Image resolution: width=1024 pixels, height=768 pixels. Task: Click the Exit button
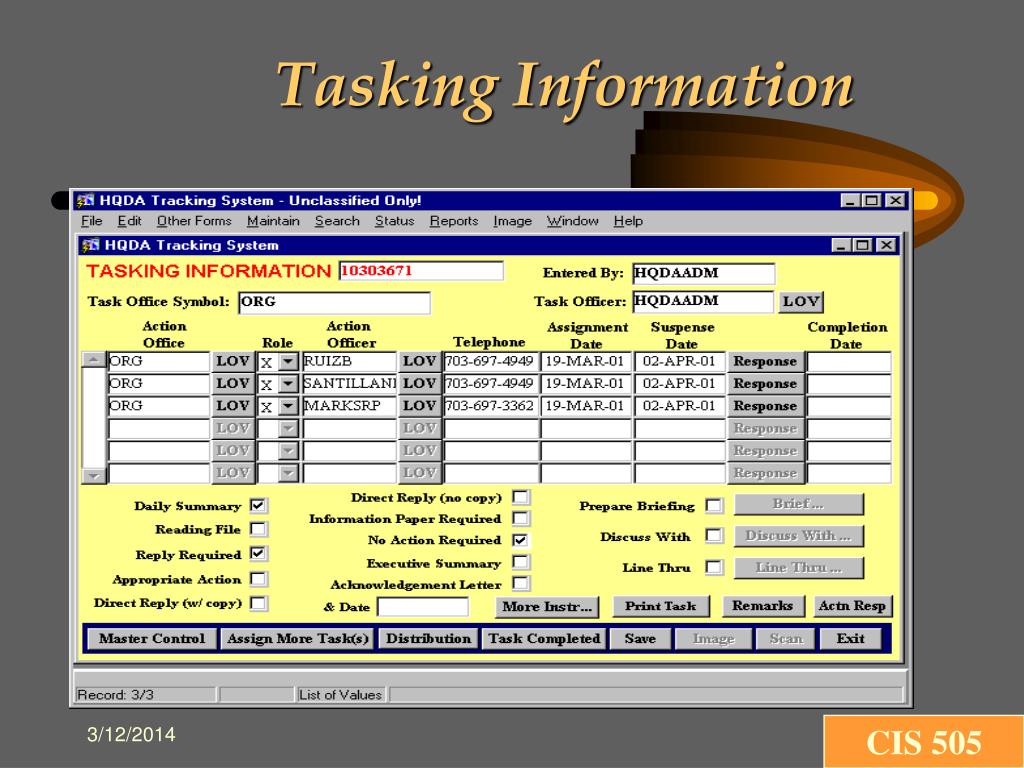[x=850, y=639]
